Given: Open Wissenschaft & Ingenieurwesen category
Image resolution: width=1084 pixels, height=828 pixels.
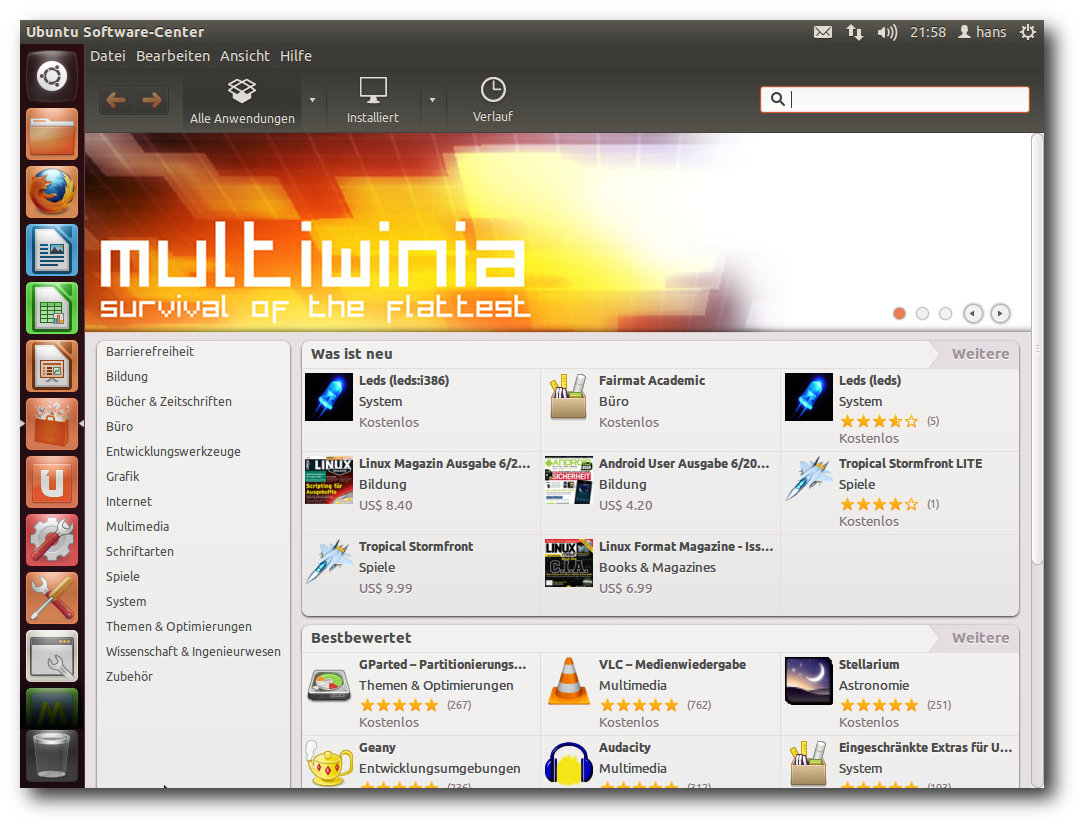Looking at the screenshot, I should tap(193, 652).
